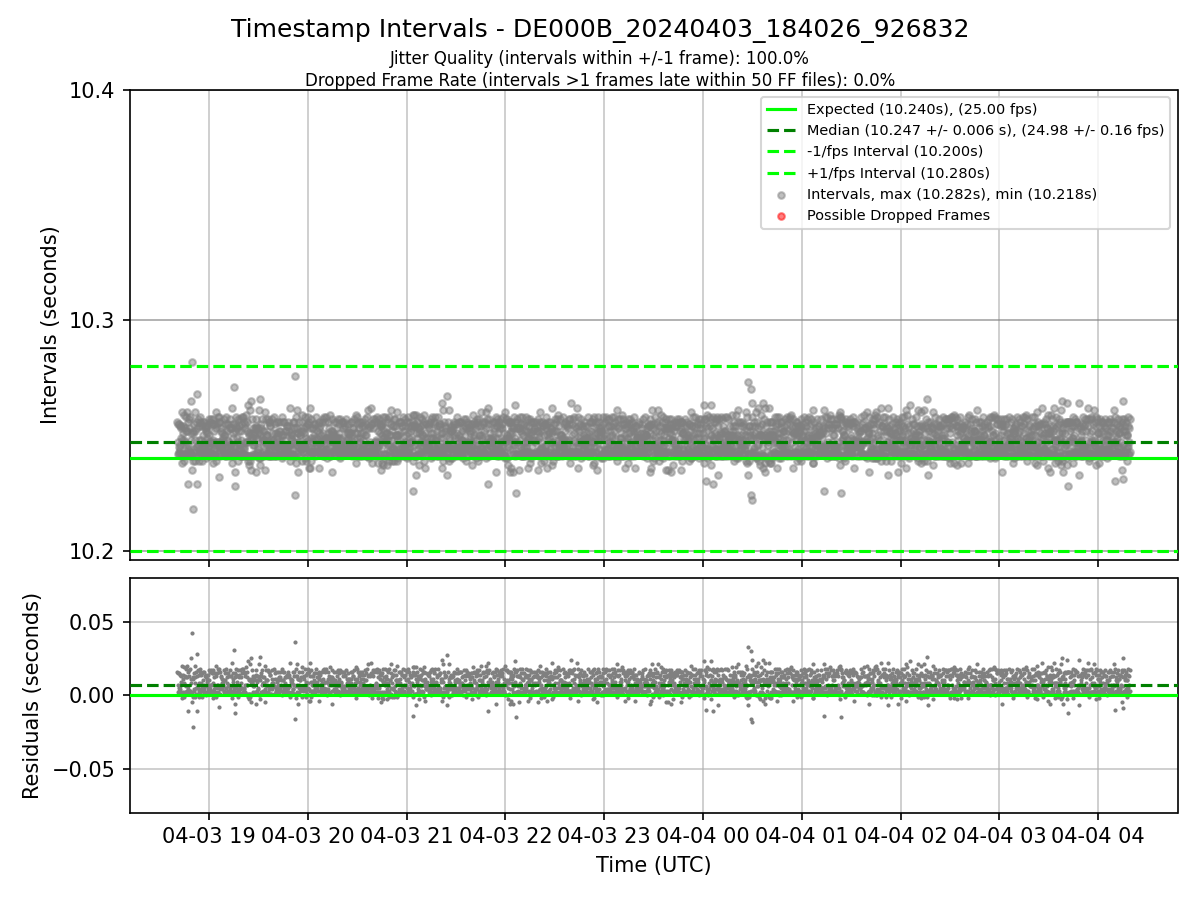Image resolution: width=1200 pixels, height=900 pixels.
Task: Click the legend entry 'Expected (10.240s), (25.00 fps)'
Action: tap(922, 109)
